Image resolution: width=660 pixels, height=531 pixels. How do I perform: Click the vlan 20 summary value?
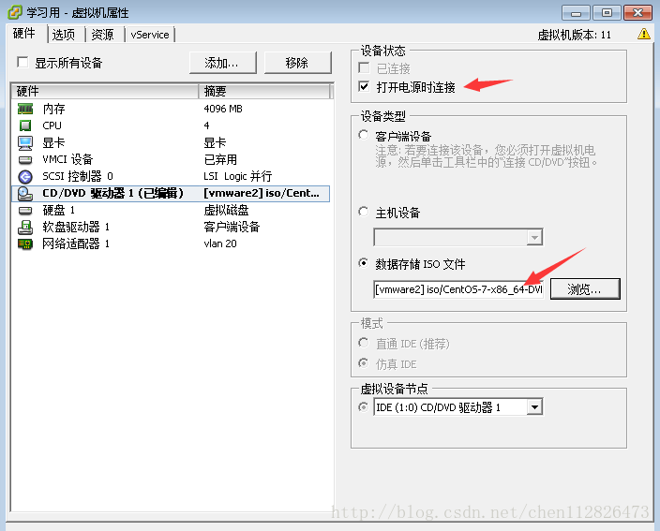[x=220, y=244]
